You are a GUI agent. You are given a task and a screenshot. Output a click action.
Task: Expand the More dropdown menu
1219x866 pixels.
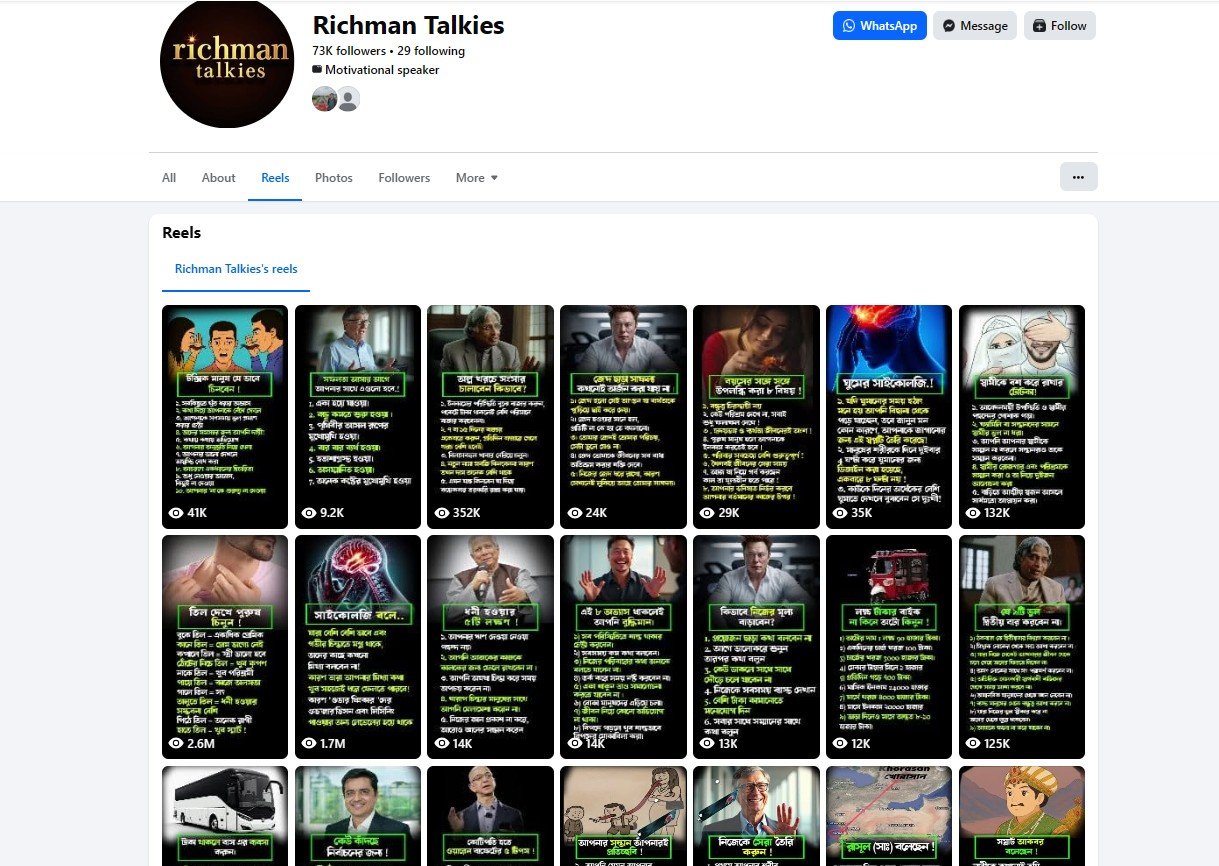click(476, 178)
